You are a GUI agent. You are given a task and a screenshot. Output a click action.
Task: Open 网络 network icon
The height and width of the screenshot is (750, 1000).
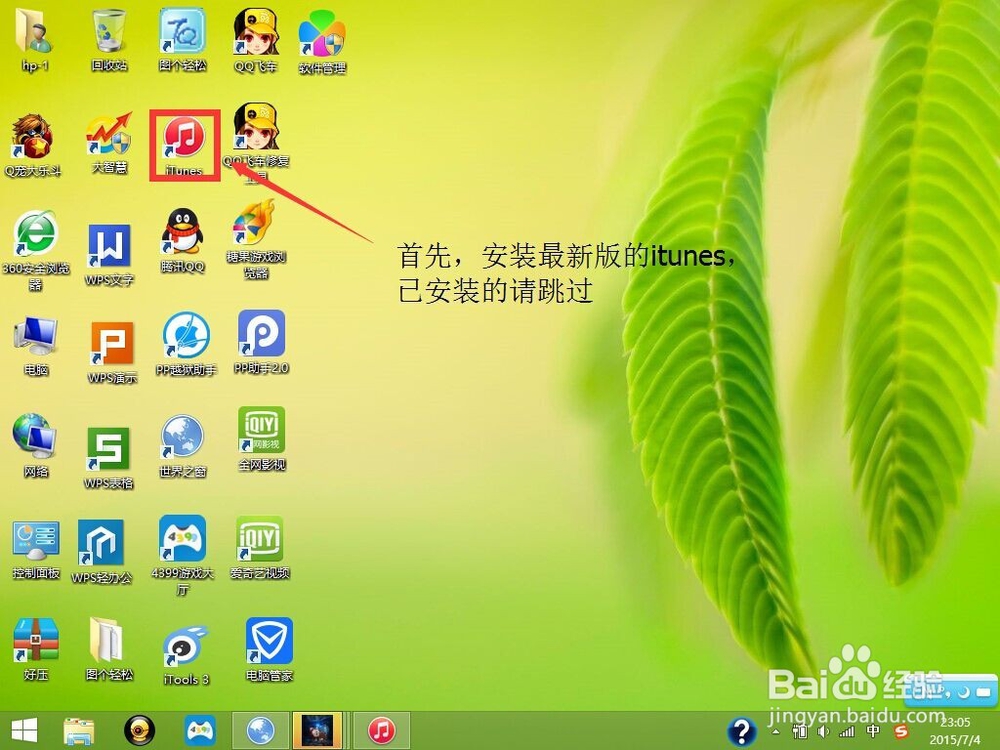[36, 445]
